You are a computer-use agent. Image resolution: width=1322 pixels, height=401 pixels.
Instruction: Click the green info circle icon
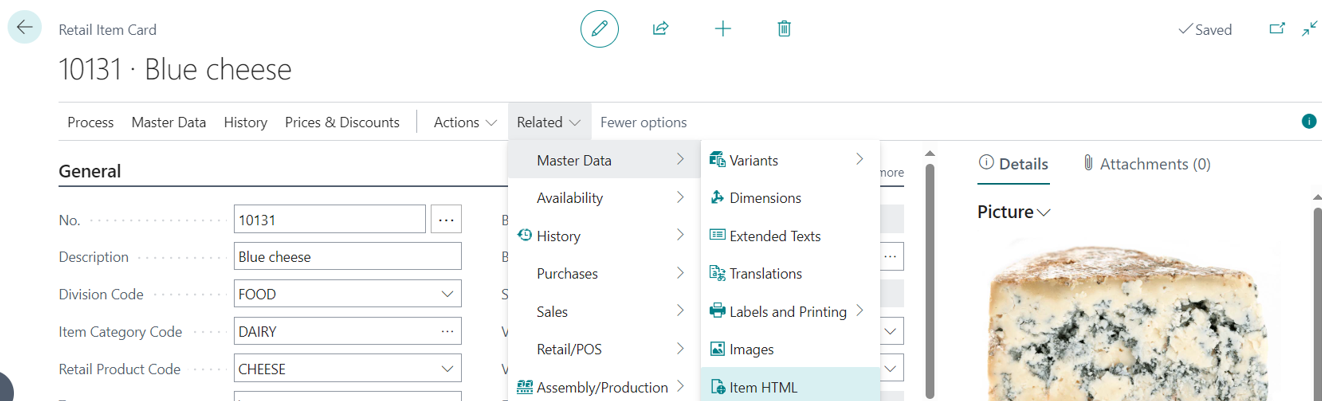point(1308,122)
